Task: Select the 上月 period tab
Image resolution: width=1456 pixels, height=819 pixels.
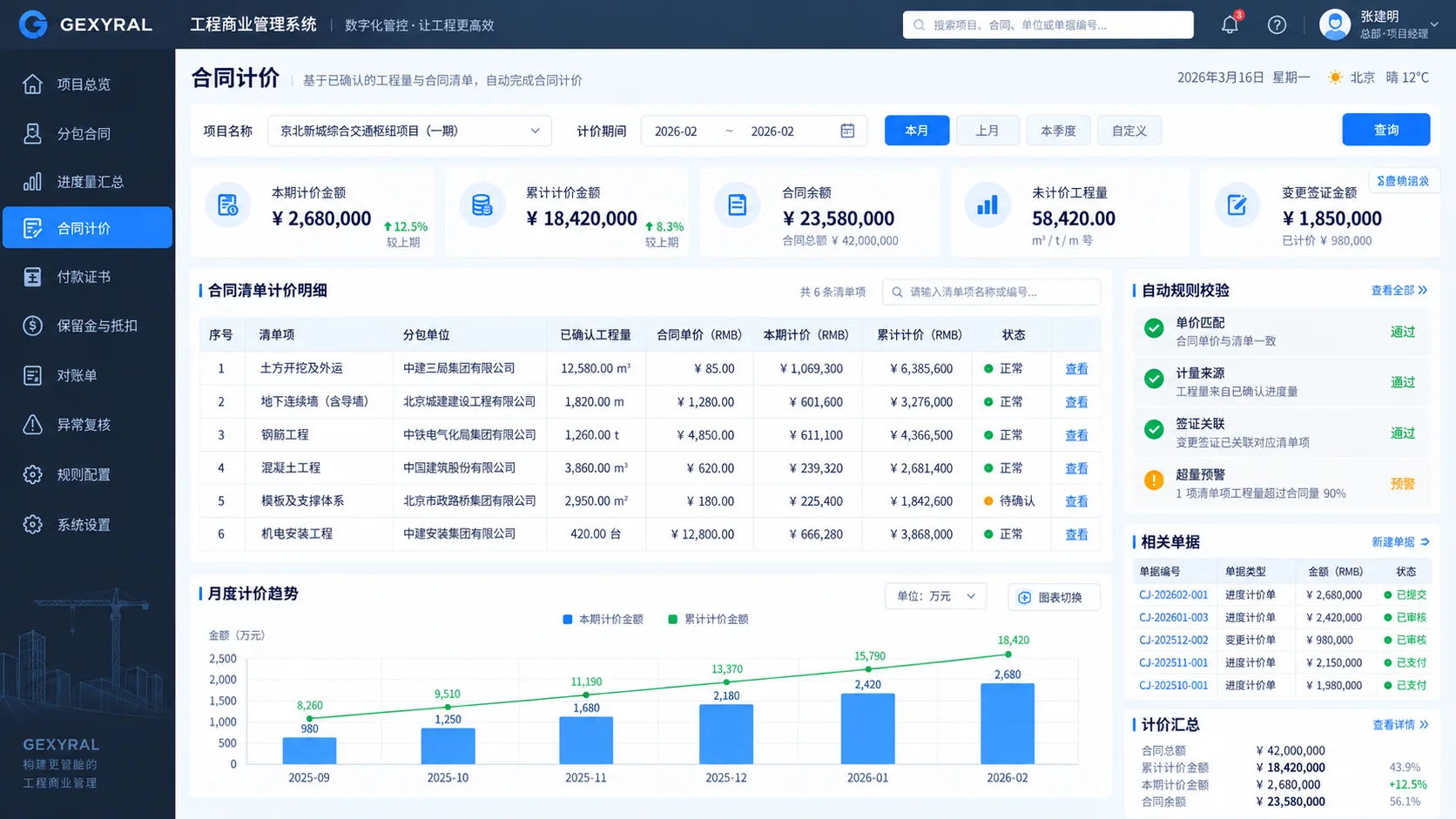Action: (988, 131)
